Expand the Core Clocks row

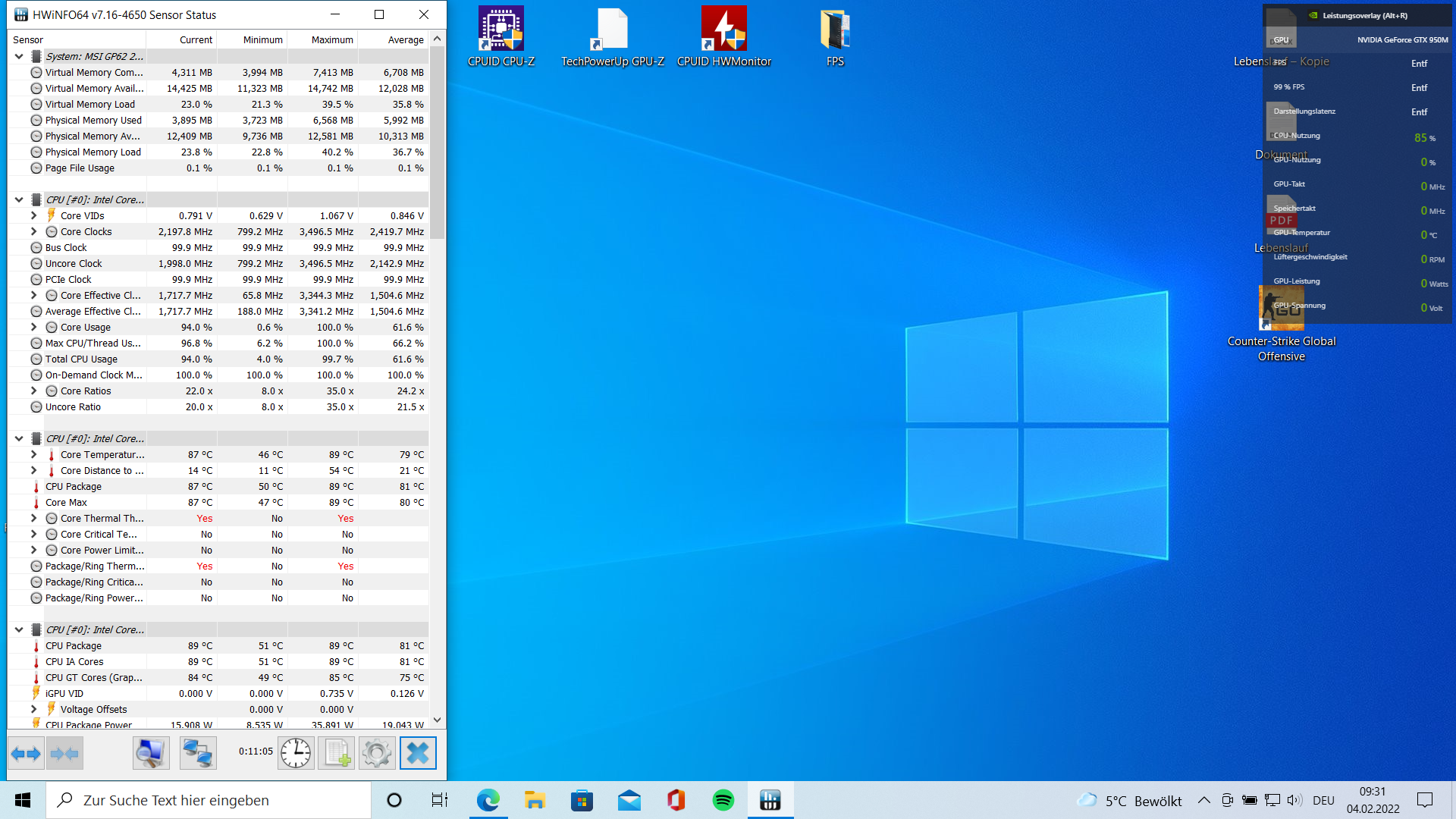click(x=33, y=232)
